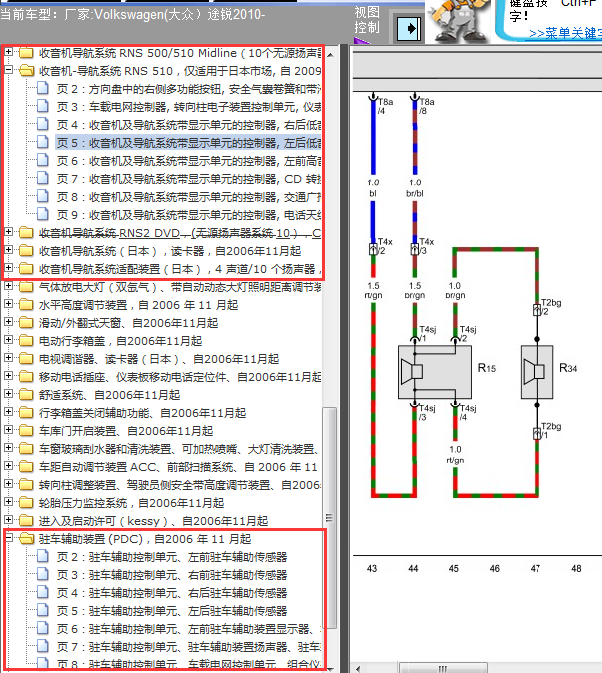Click folder icon of 车窗玻璃刮水器和清洗装置
Screen dimensions: 602x673
[26, 449]
